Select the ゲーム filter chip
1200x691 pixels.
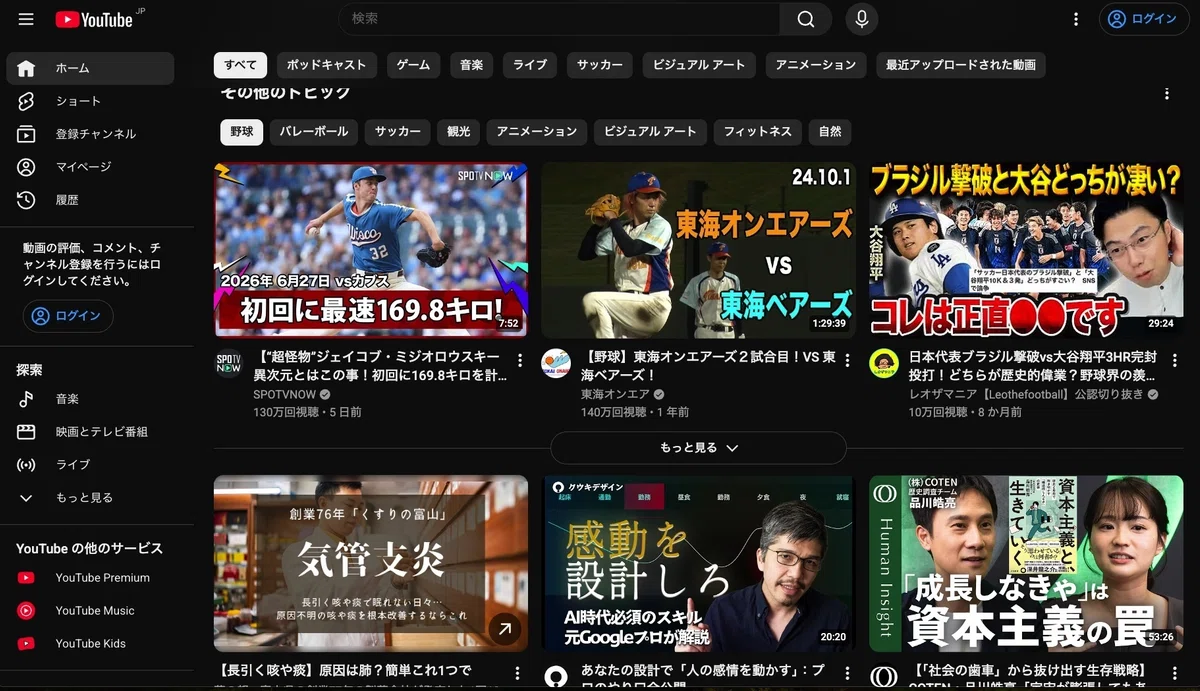click(413, 65)
